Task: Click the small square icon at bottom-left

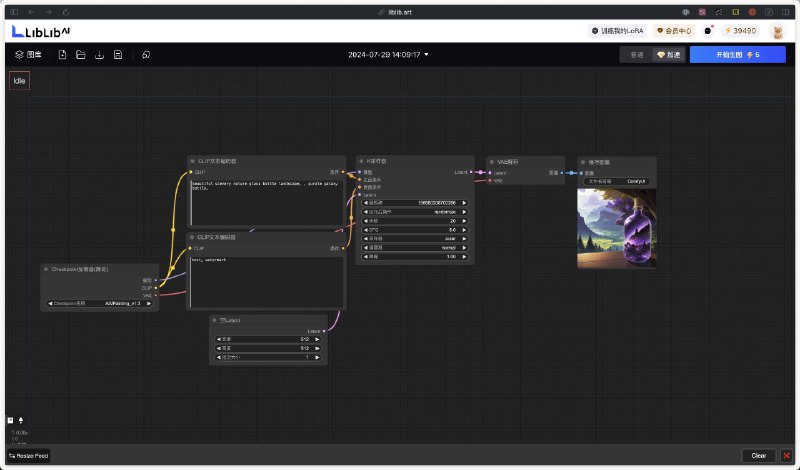Action: click(10, 420)
